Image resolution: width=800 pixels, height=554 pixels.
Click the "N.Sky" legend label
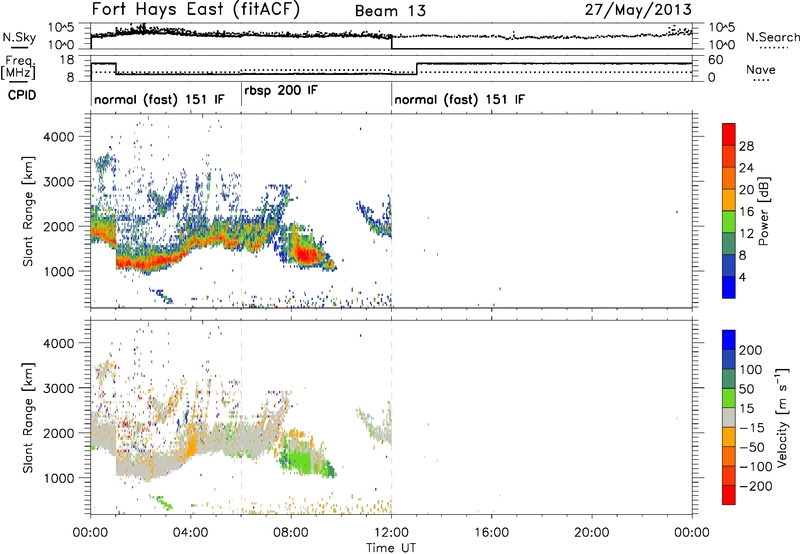point(19,38)
